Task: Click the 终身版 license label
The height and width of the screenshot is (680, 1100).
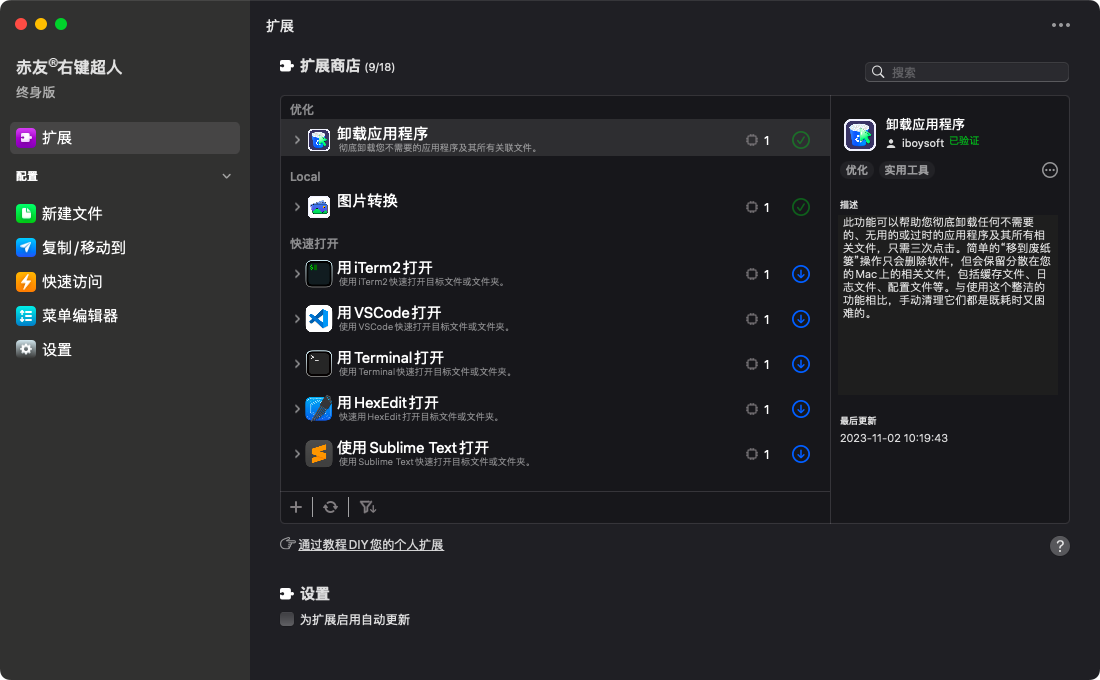Action: pos(36,92)
